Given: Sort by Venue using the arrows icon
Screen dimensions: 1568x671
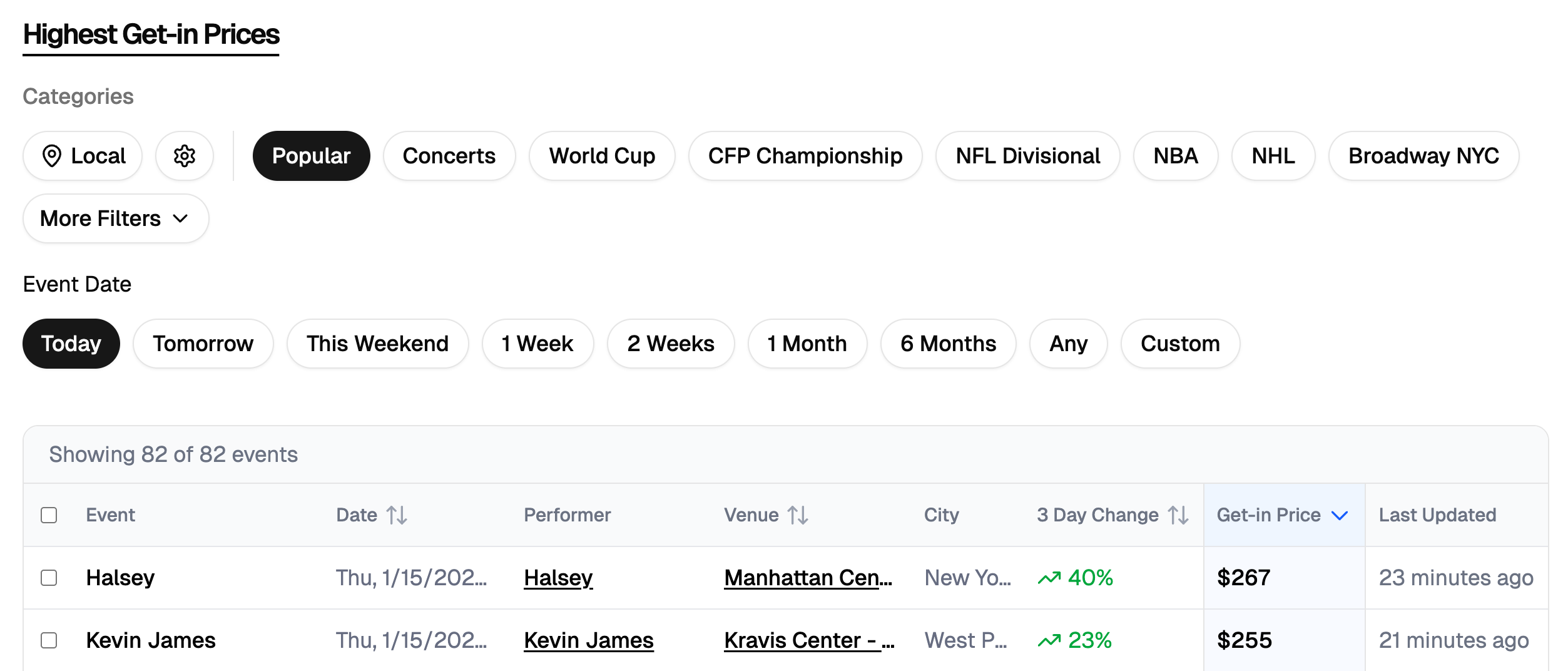Looking at the screenshot, I should [x=798, y=515].
